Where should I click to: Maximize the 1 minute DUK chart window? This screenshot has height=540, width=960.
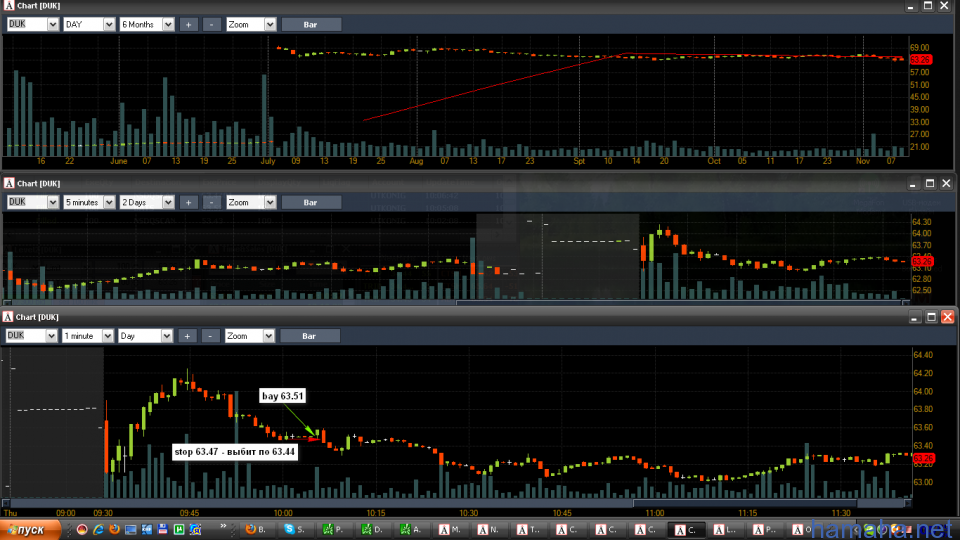(x=930, y=317)
